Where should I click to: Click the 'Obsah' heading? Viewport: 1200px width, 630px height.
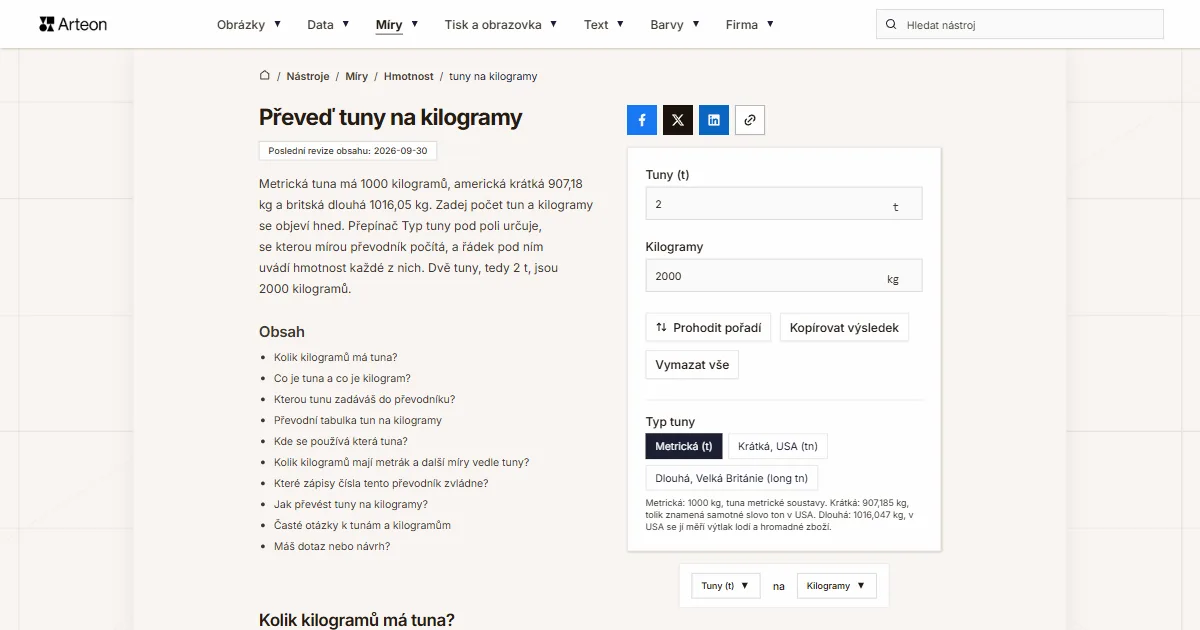[x=282, y=332]
